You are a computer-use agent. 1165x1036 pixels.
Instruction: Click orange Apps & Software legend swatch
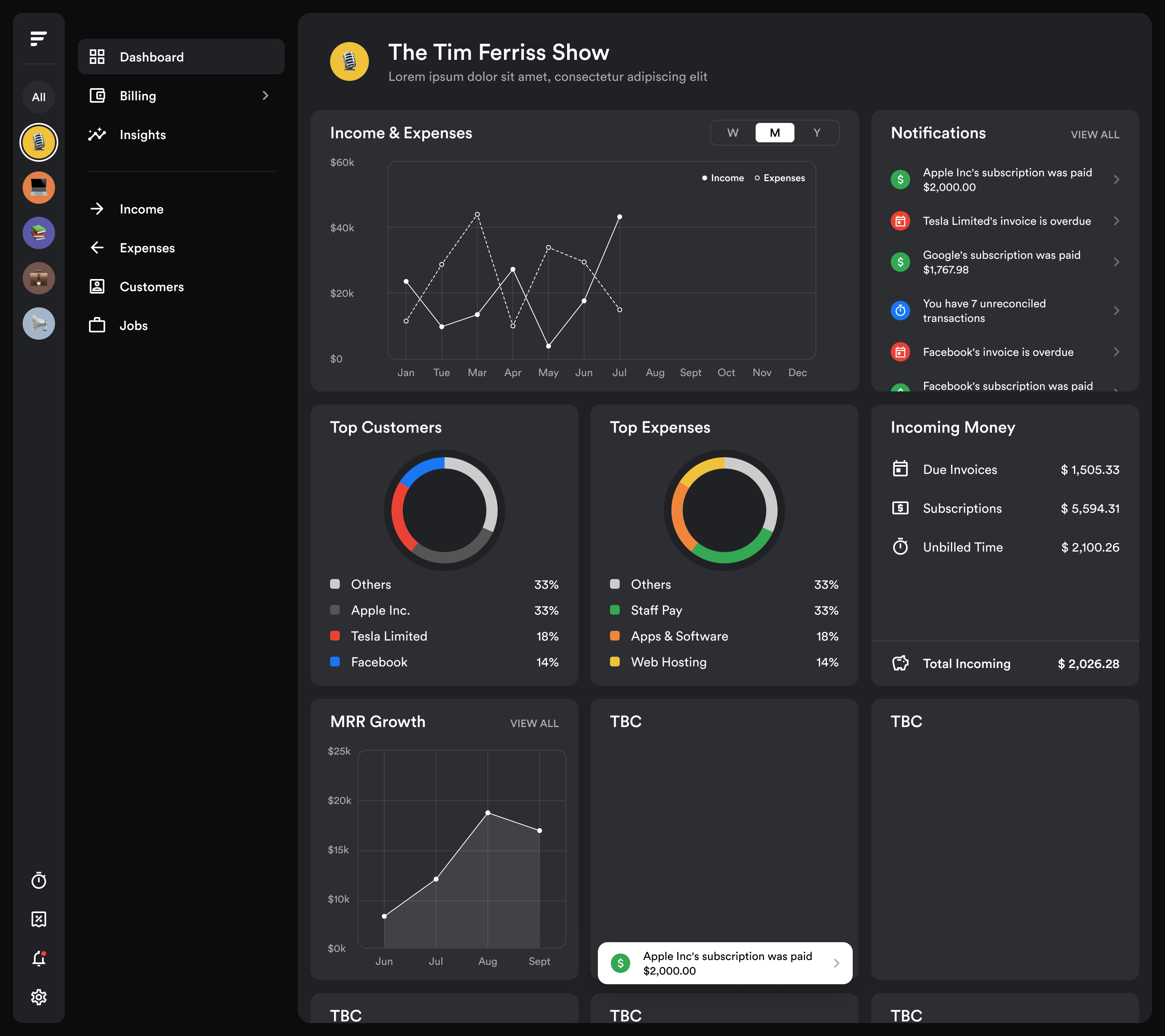615,635
